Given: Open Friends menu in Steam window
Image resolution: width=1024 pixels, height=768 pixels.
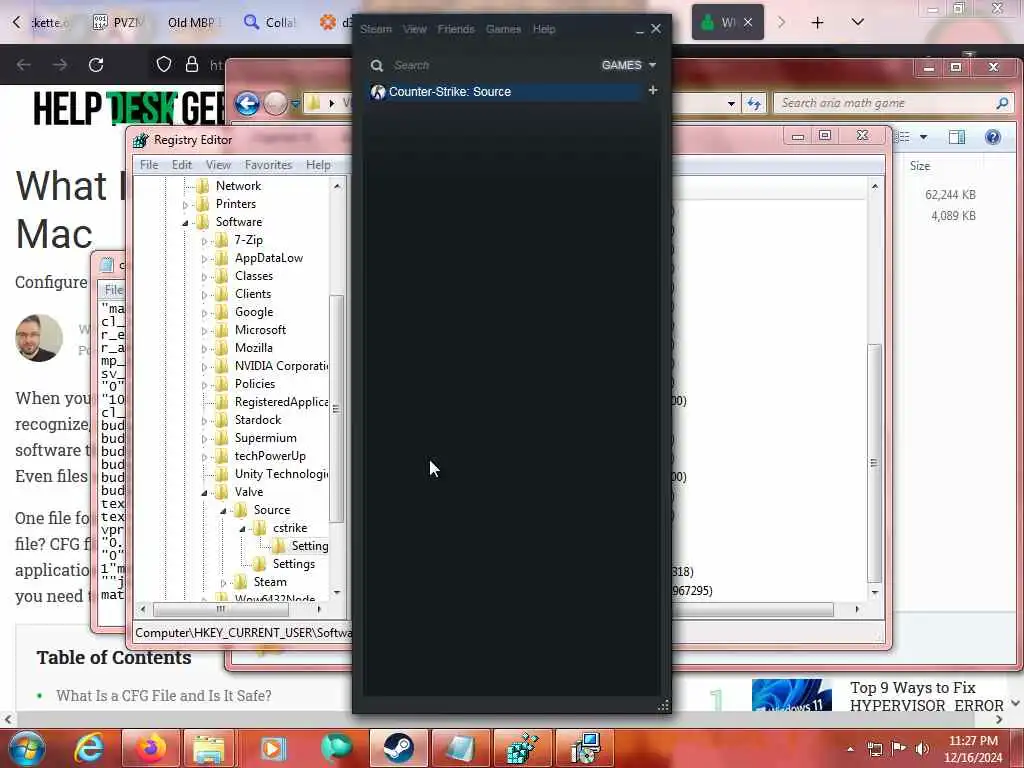Looking at the screenshot, I should point(456,29).
